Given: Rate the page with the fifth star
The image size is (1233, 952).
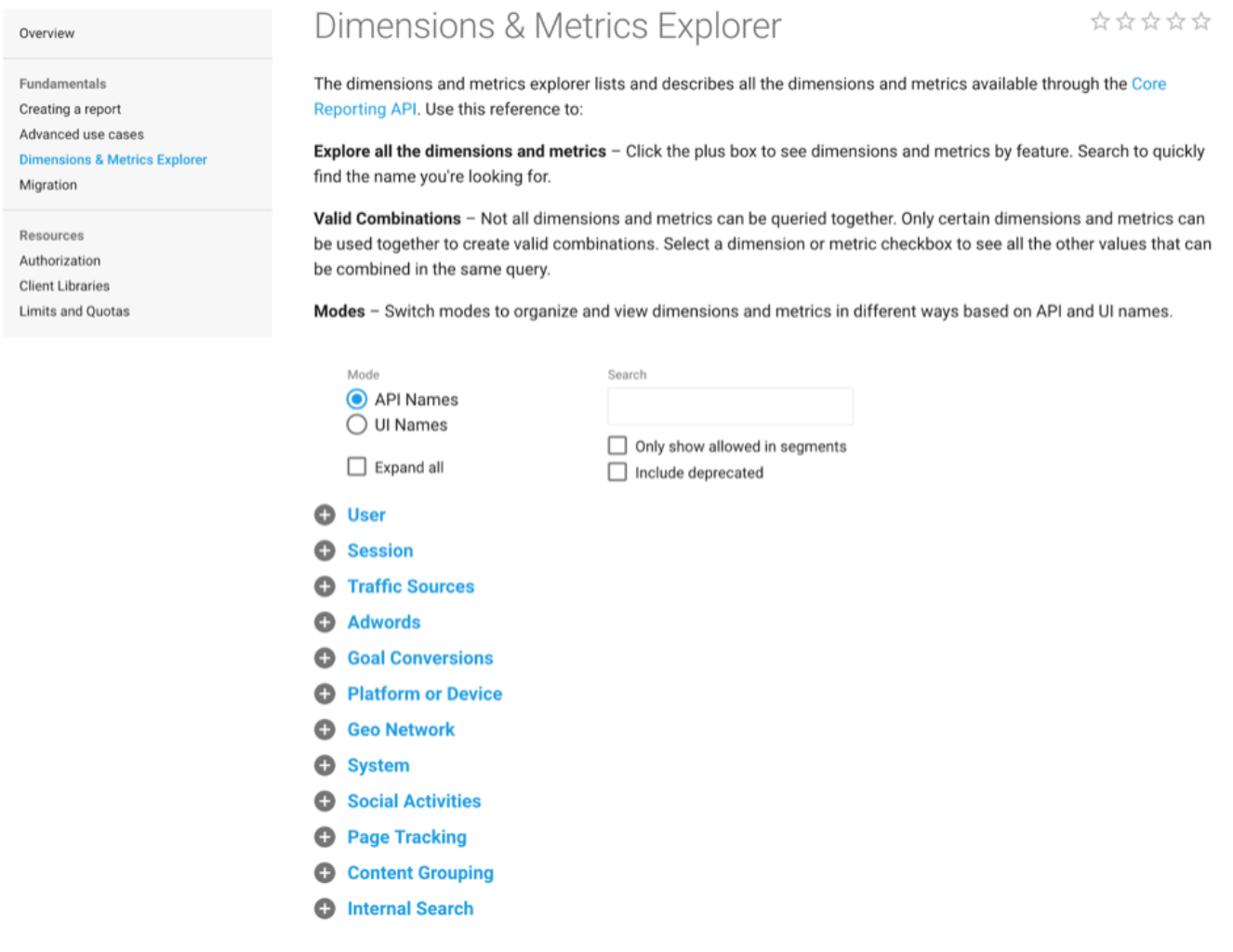Looking at the screenshot, I should pos(1201,21).
